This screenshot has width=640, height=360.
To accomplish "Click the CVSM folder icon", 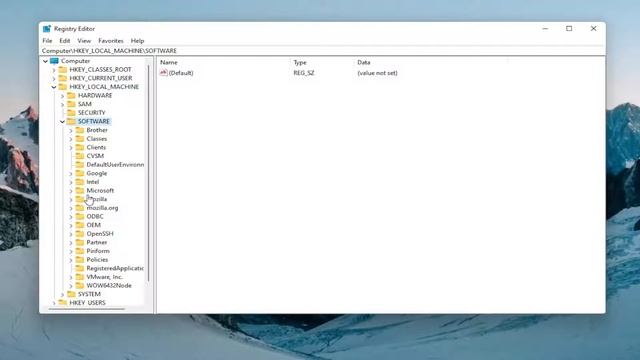I will point(80,156).
